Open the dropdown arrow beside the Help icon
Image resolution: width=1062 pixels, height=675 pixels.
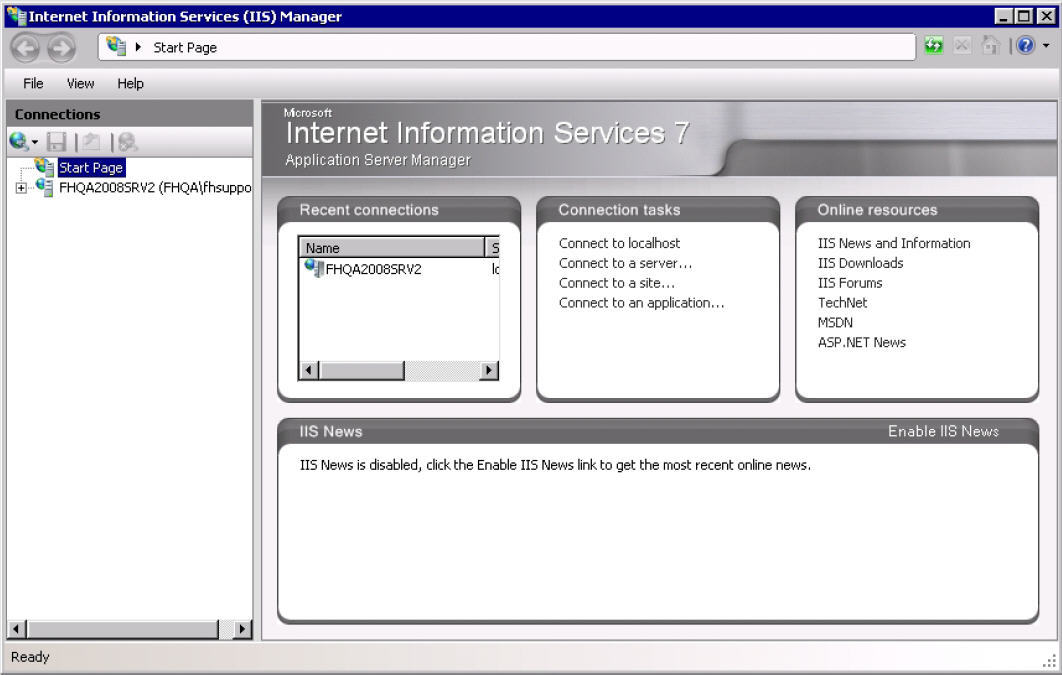click(x=1046, y=46)
